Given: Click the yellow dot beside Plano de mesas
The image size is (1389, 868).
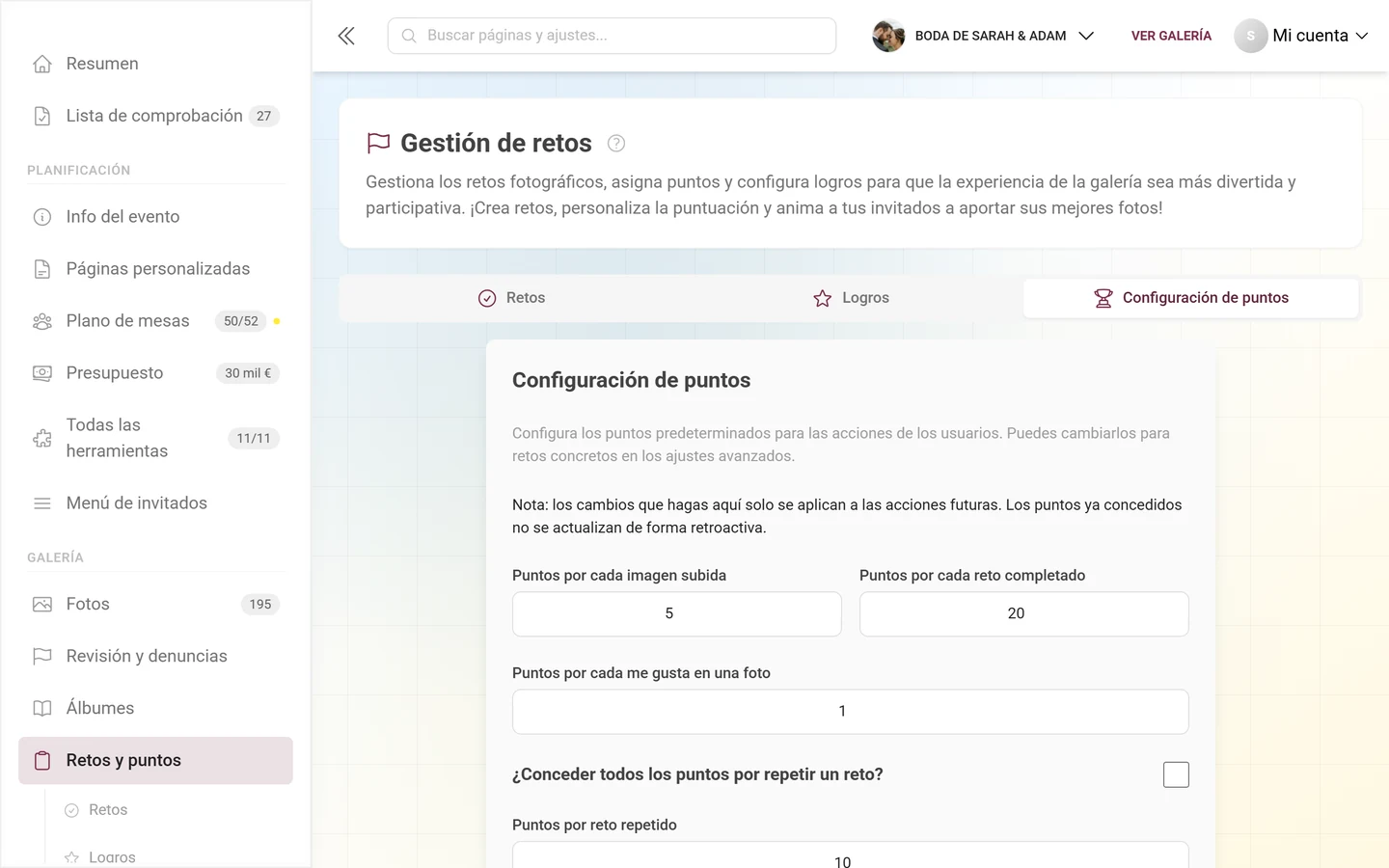Looking at the screenshot, I should (x=277, y=321).
